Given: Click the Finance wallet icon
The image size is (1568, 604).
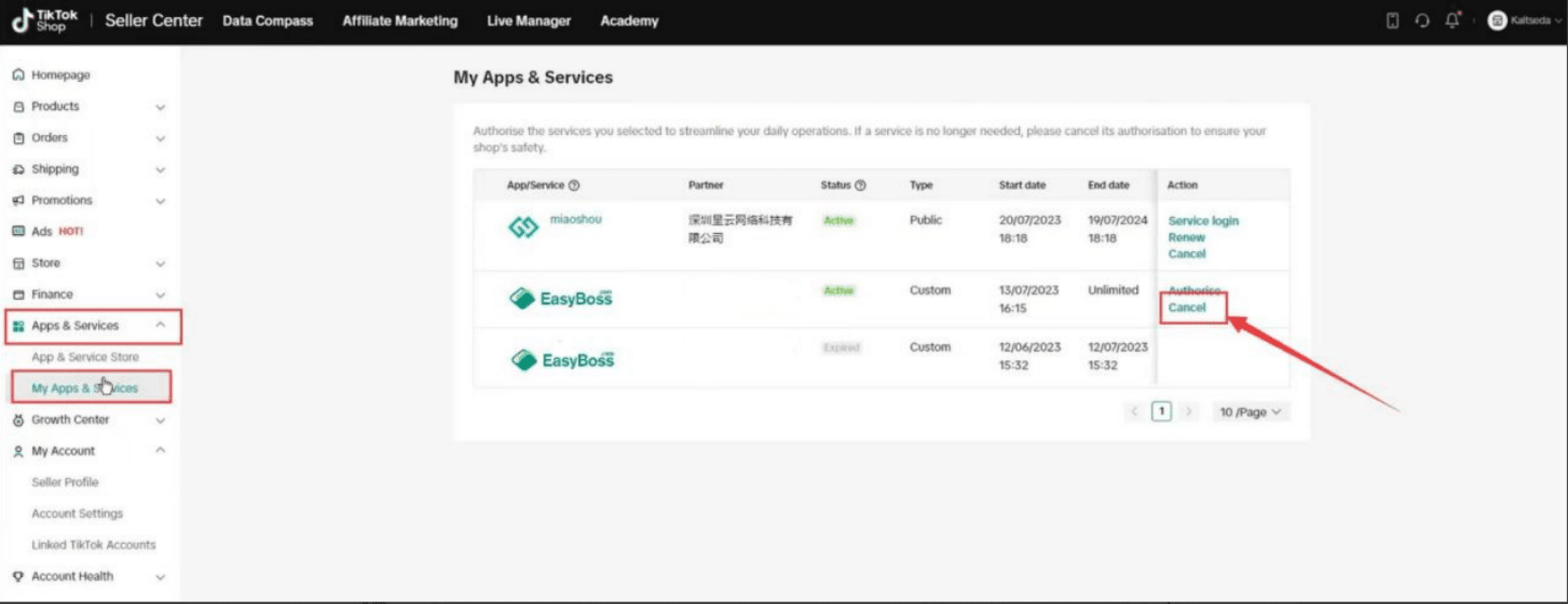Looking at the screenshot, I should 18,294.
